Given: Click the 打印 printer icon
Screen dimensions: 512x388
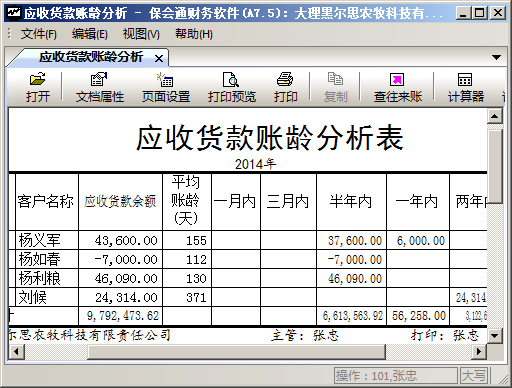Looking at the screenshot, I should 285,79.
